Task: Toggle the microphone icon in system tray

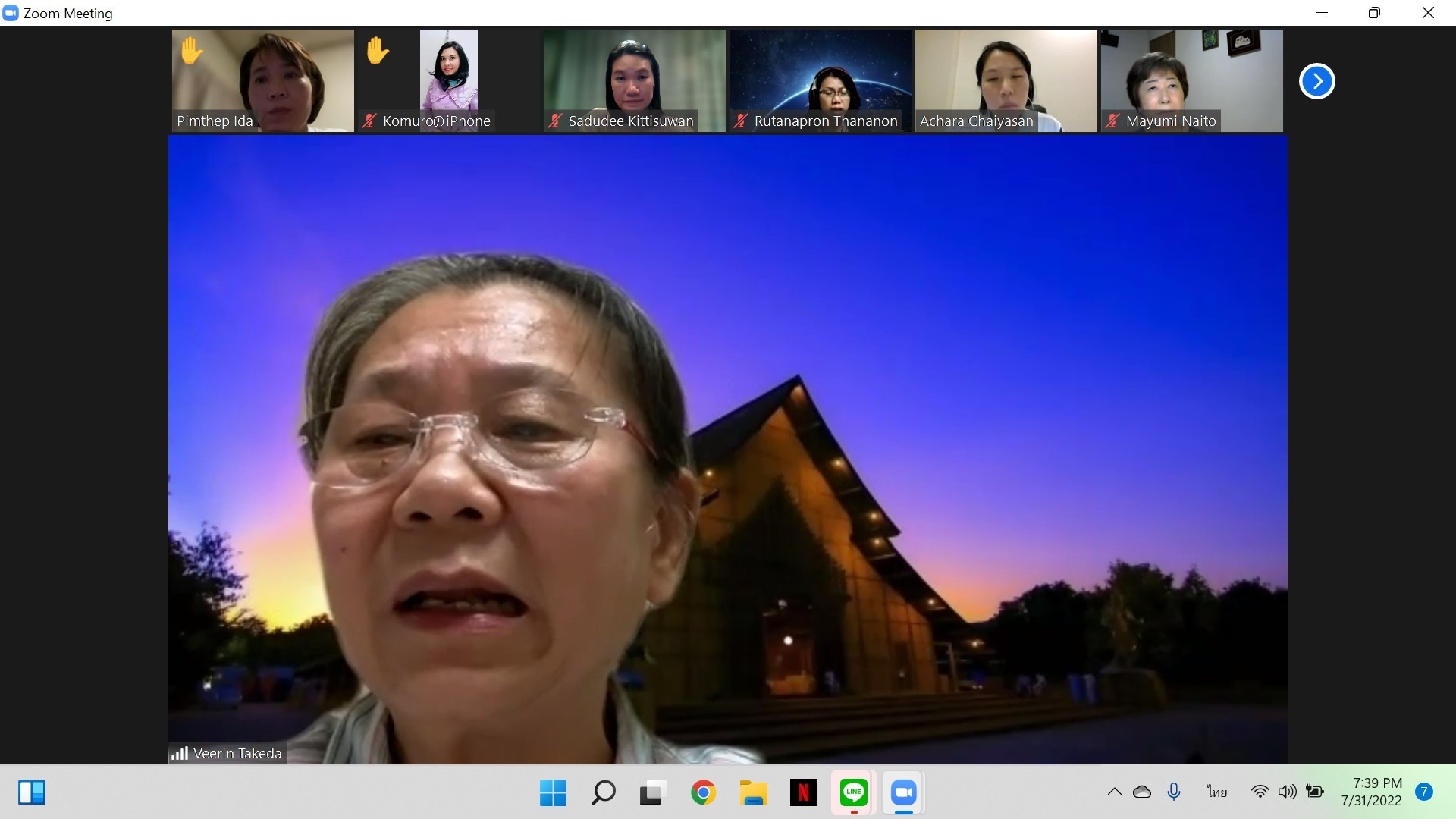Action: pos(1173,792)
